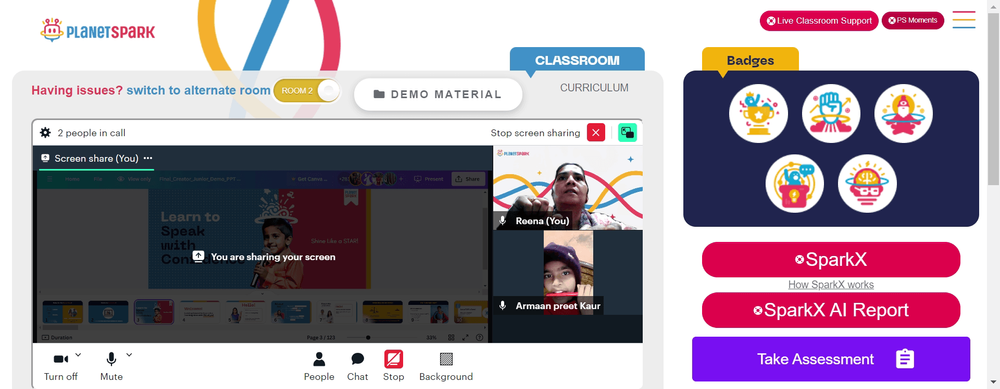
Task: Turn off the camera
Action: pos(61,367)
